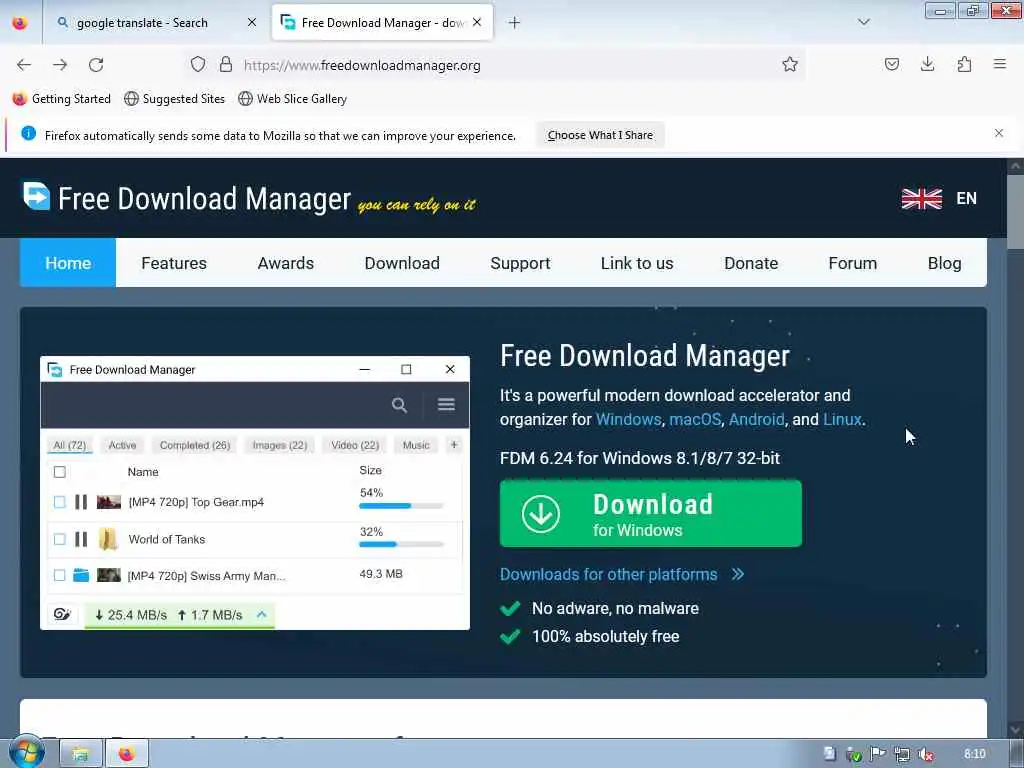The height and width of the screenshot is (768, 1024).
Task: Click the plus icon after the Music filter
Action: pos(454,445)
